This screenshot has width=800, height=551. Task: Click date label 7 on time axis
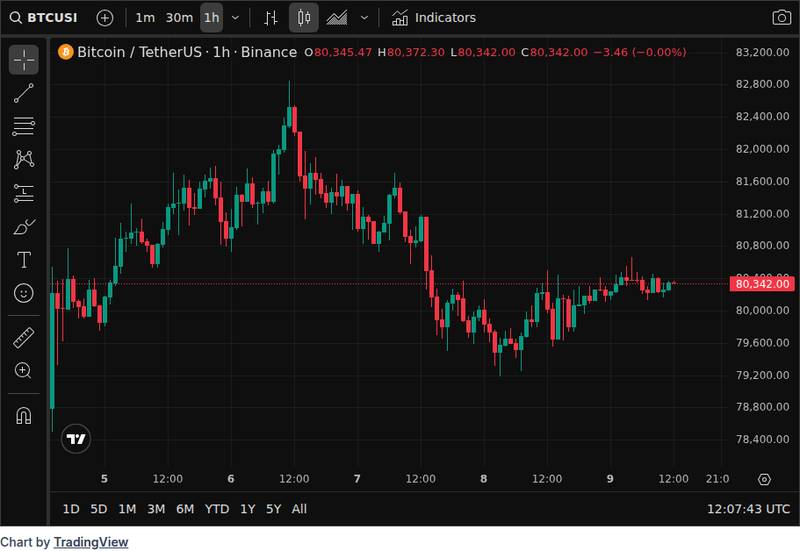pos(357,479)
